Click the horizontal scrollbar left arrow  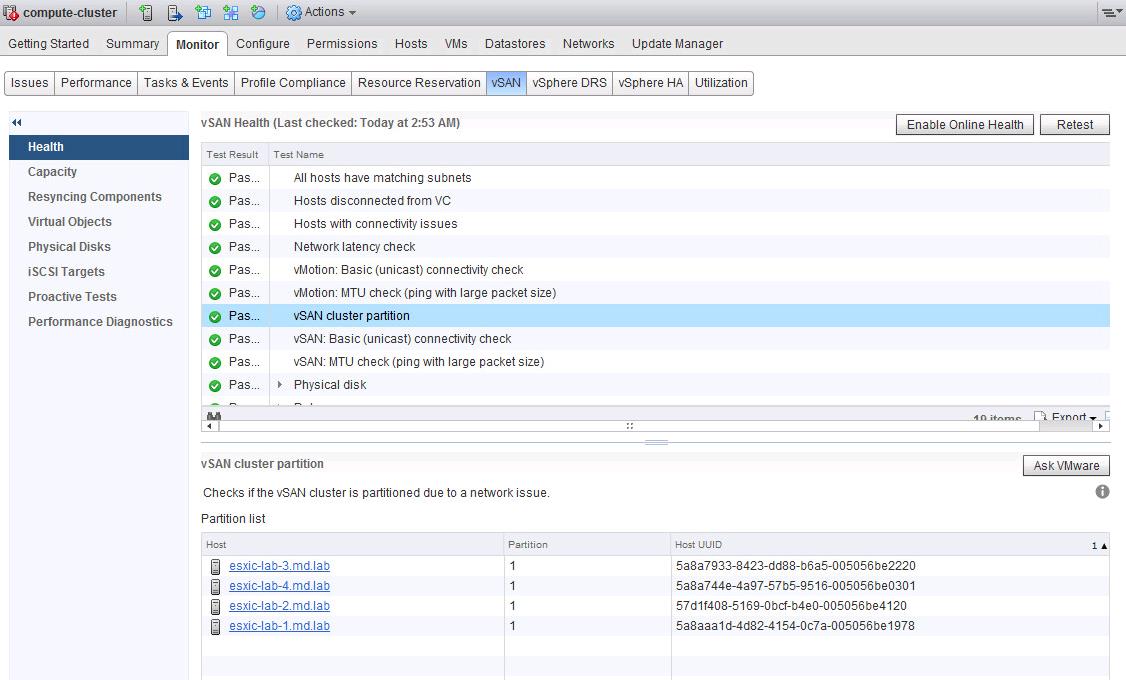(209, 426)
